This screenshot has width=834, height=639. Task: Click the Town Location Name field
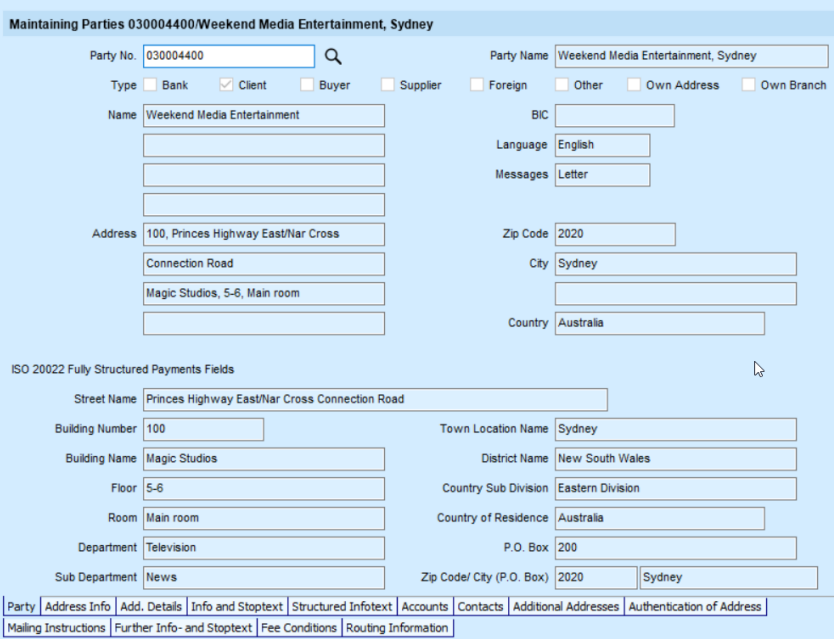pos(675,429)
